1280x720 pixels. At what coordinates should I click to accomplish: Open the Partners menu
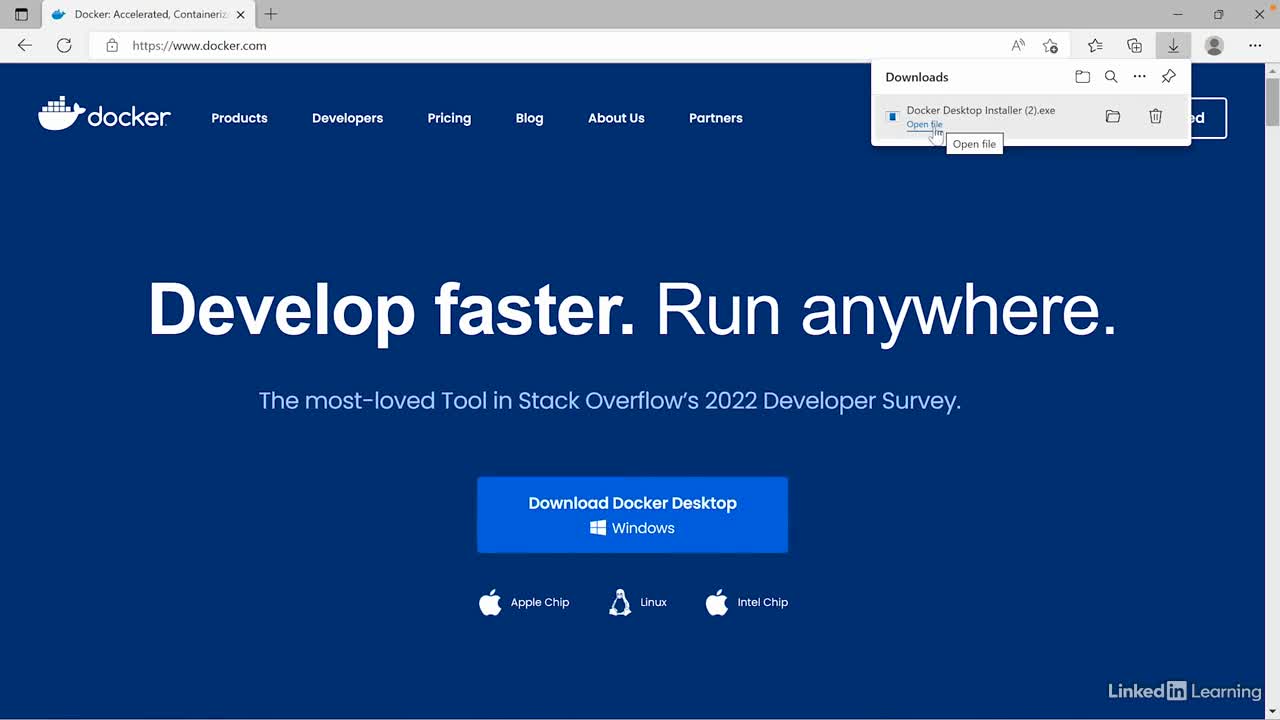(716, 118)
